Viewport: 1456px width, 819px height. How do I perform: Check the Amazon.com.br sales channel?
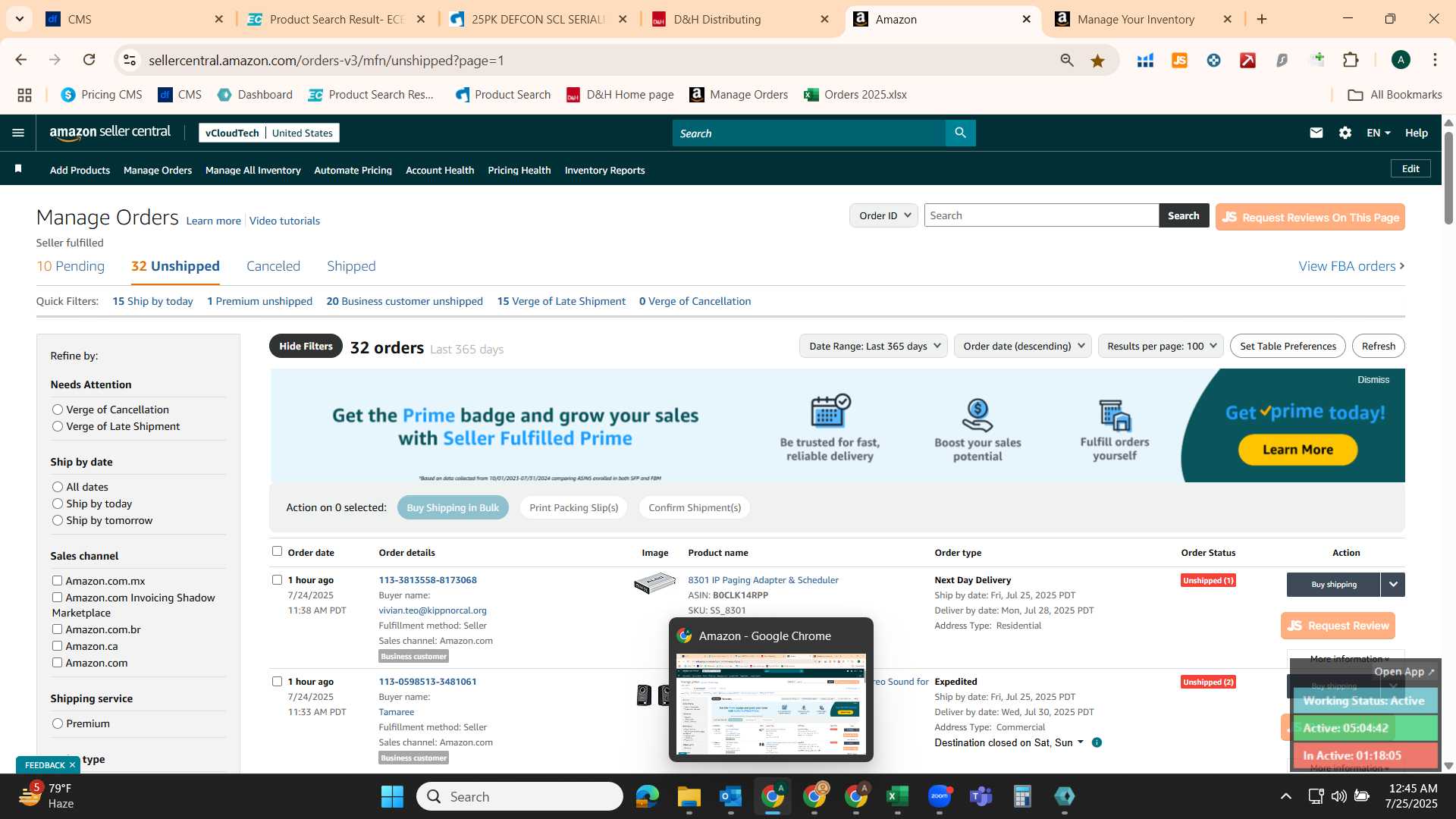click(57, 629)
